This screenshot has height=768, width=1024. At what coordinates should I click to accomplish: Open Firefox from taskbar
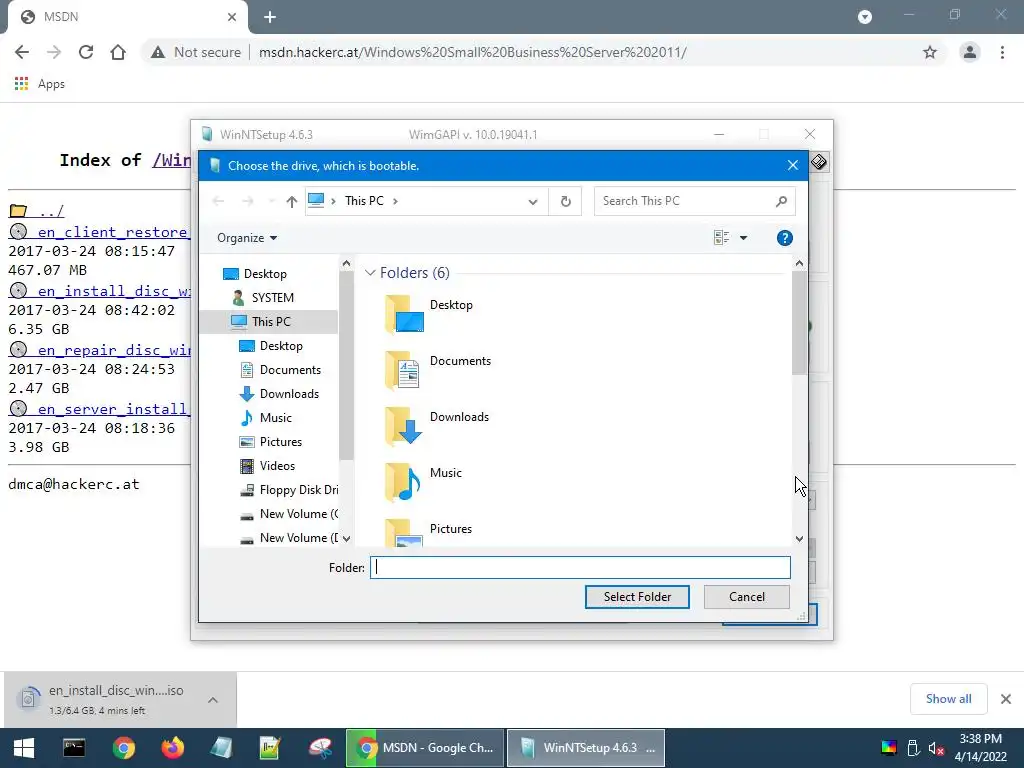click(172, 748)
